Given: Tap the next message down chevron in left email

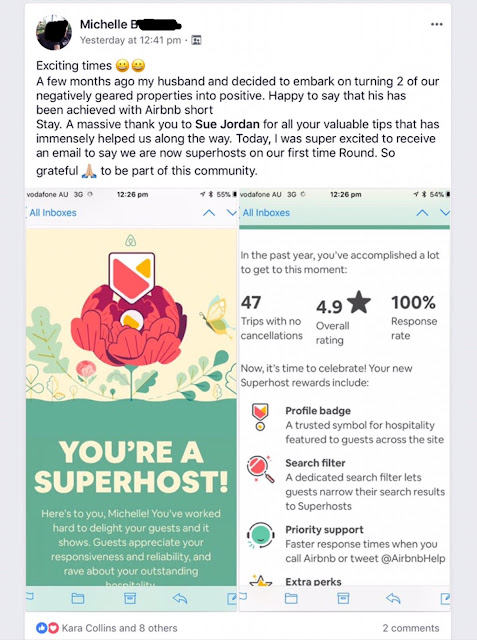Looking at the screenshot, I should tap(231, 213).
